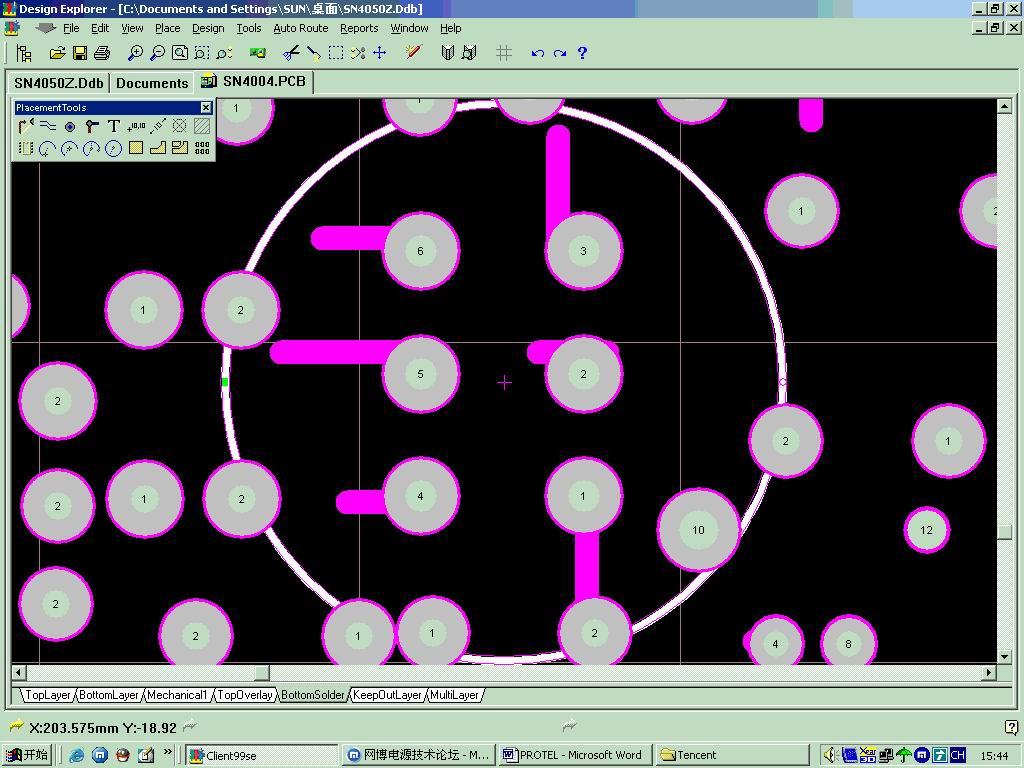Pick the Place Component tool

pos(26,149)
